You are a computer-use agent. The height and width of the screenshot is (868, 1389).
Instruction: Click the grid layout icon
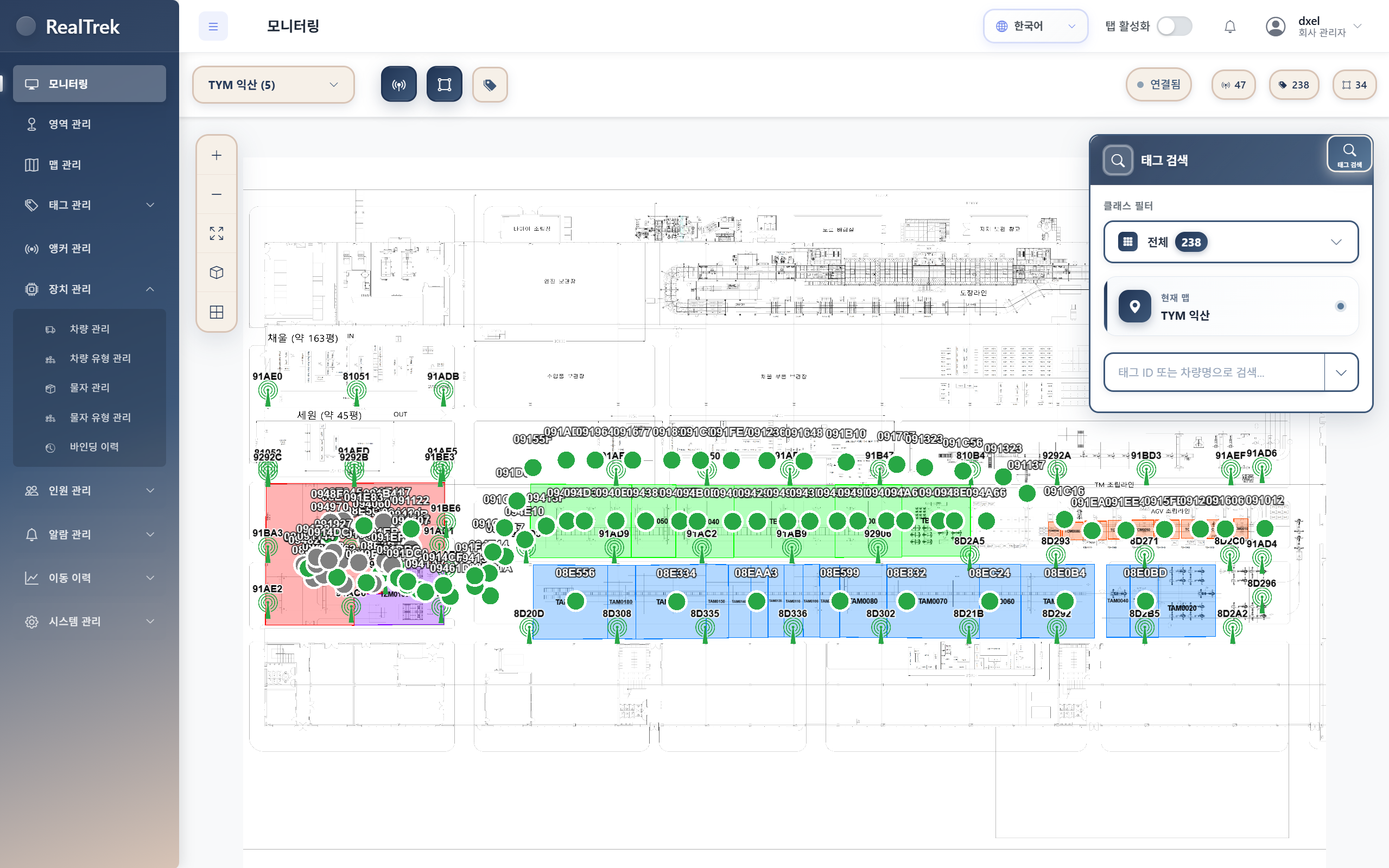pyautogui.click(x=217, y=312)
